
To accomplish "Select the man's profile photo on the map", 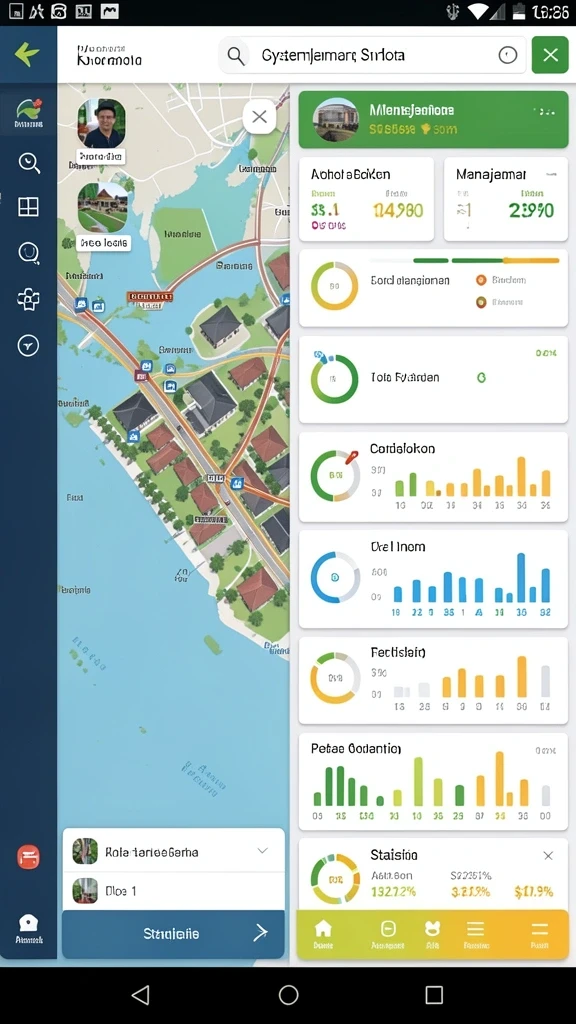I will 101,123.
